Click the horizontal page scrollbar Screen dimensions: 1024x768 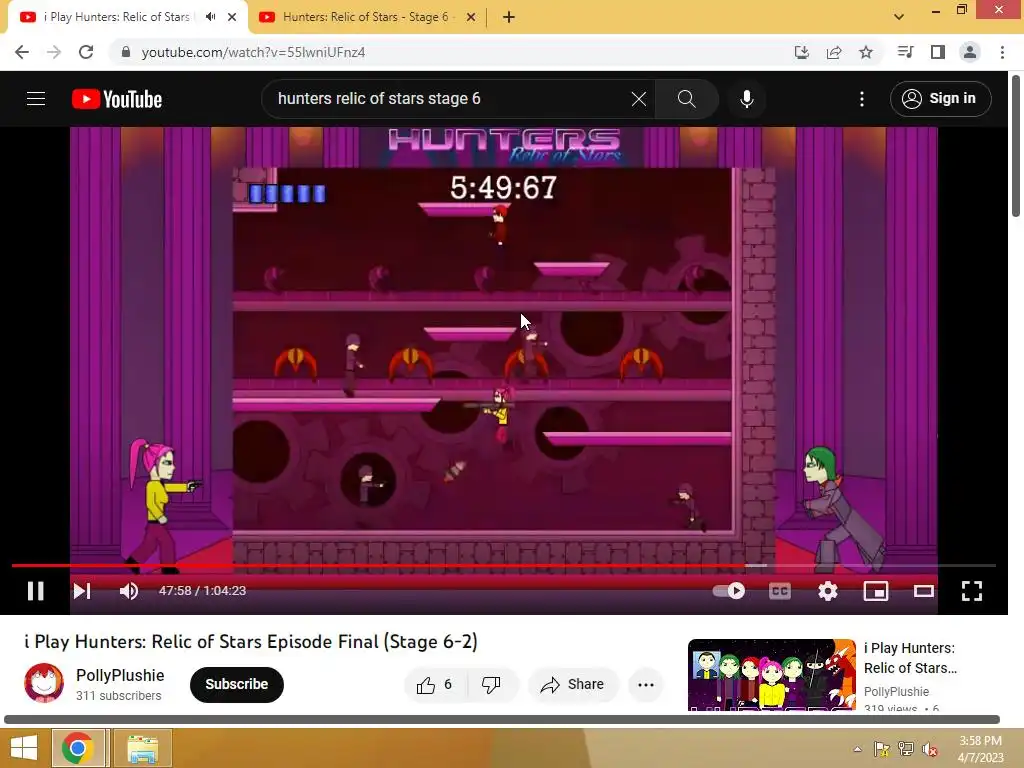[502, 720]
